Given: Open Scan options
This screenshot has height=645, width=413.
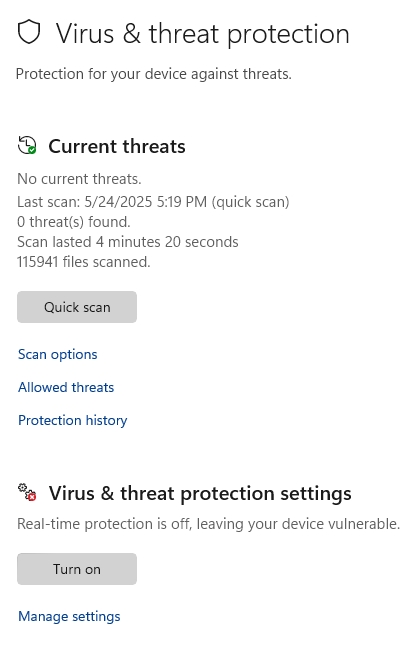Looking at the screenshot, I should (x=58, y=355).
